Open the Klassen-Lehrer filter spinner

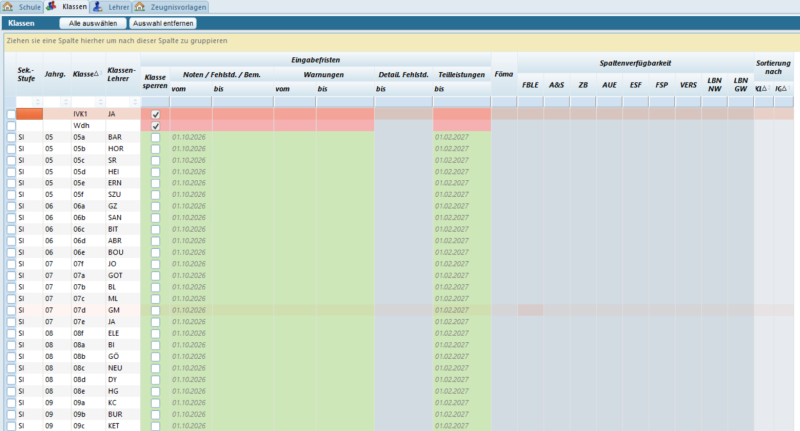135,102
